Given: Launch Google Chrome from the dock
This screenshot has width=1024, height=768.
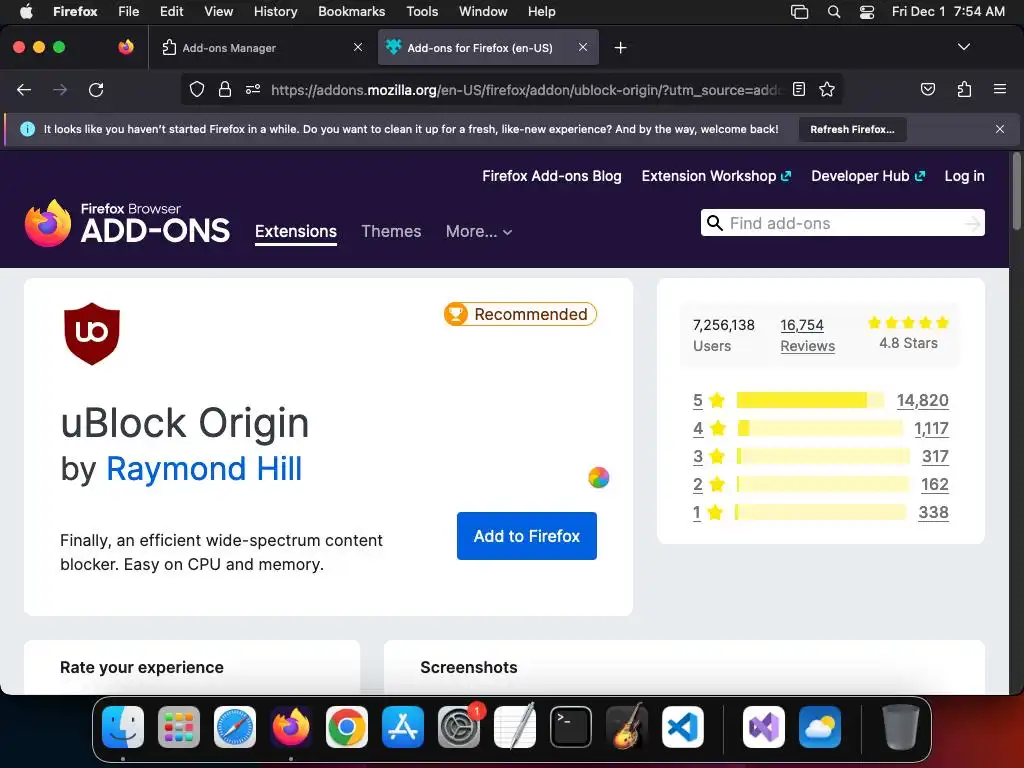Looking at the screenshot, I should (x=347, y=726).
